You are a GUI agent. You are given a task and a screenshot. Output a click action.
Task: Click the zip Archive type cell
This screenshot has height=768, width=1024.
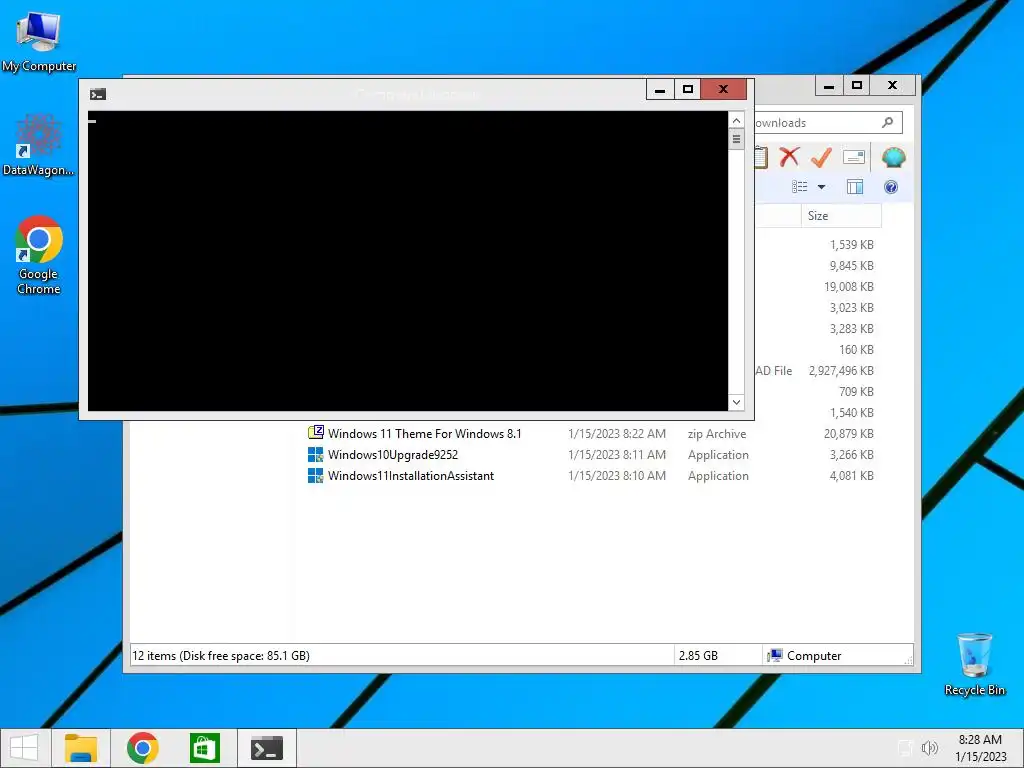click(x=716, y=434)
